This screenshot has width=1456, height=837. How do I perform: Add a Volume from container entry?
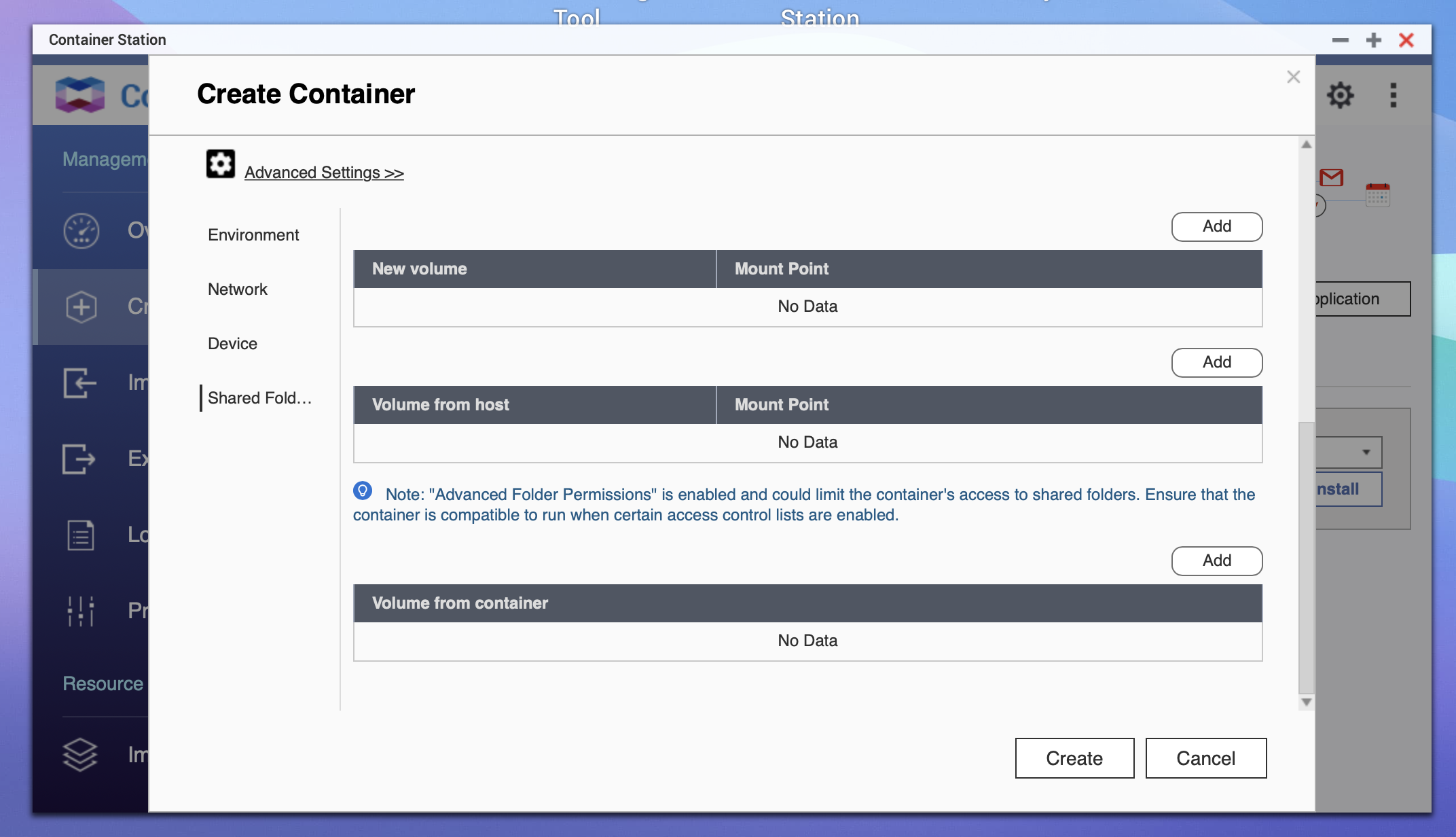coord(1217,560)
